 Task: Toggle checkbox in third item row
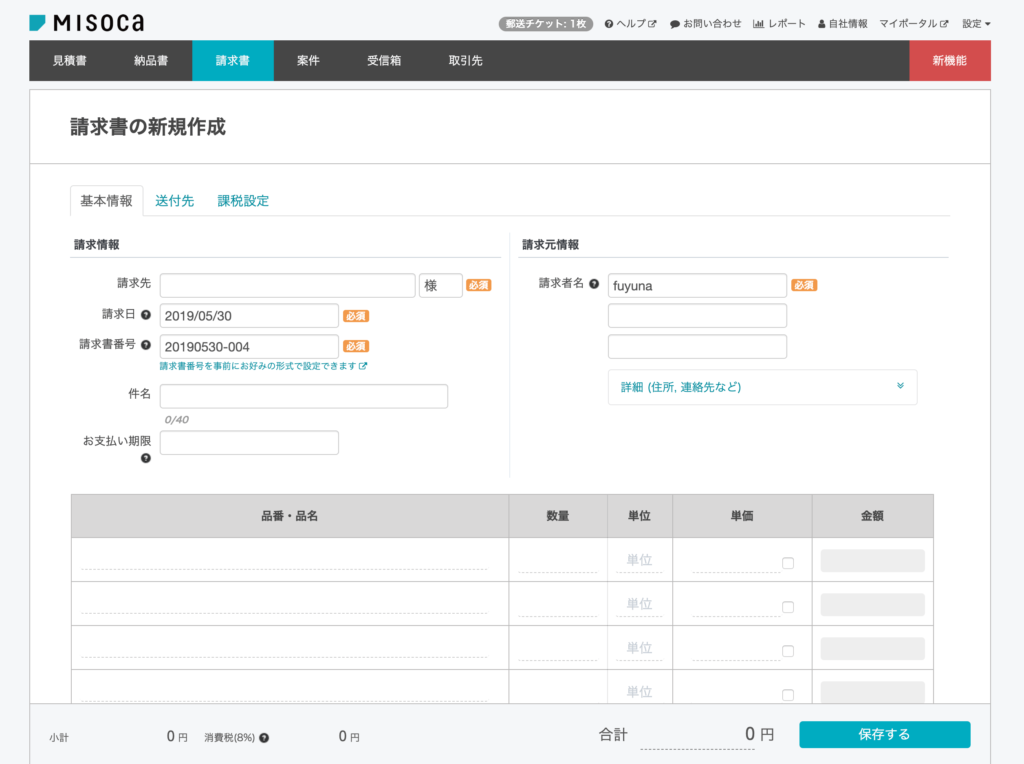pos(788,650)
